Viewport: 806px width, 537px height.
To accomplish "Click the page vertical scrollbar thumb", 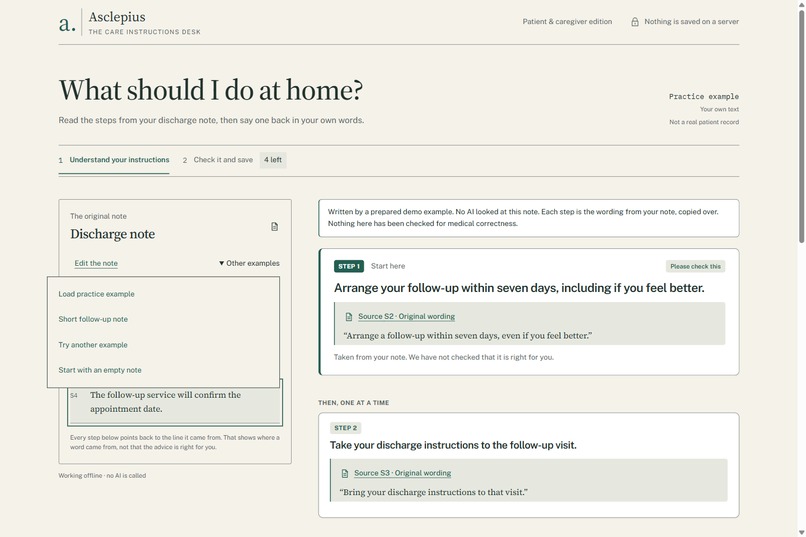I will point(801,126).
